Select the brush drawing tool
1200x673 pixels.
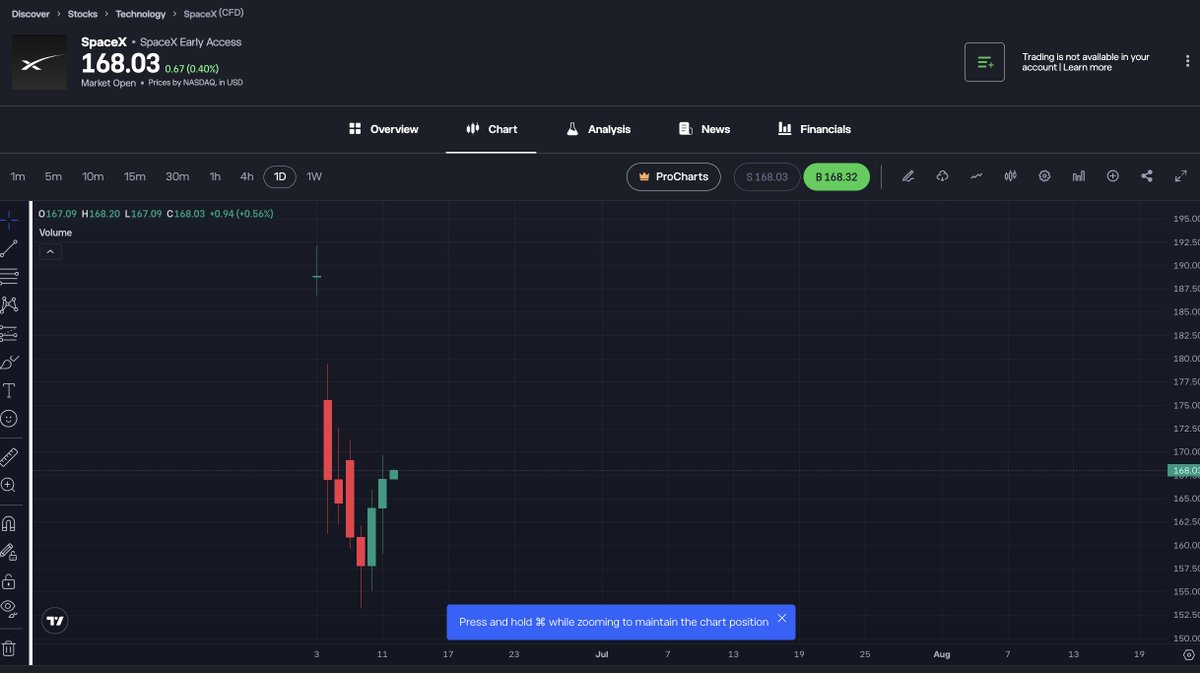9,361
